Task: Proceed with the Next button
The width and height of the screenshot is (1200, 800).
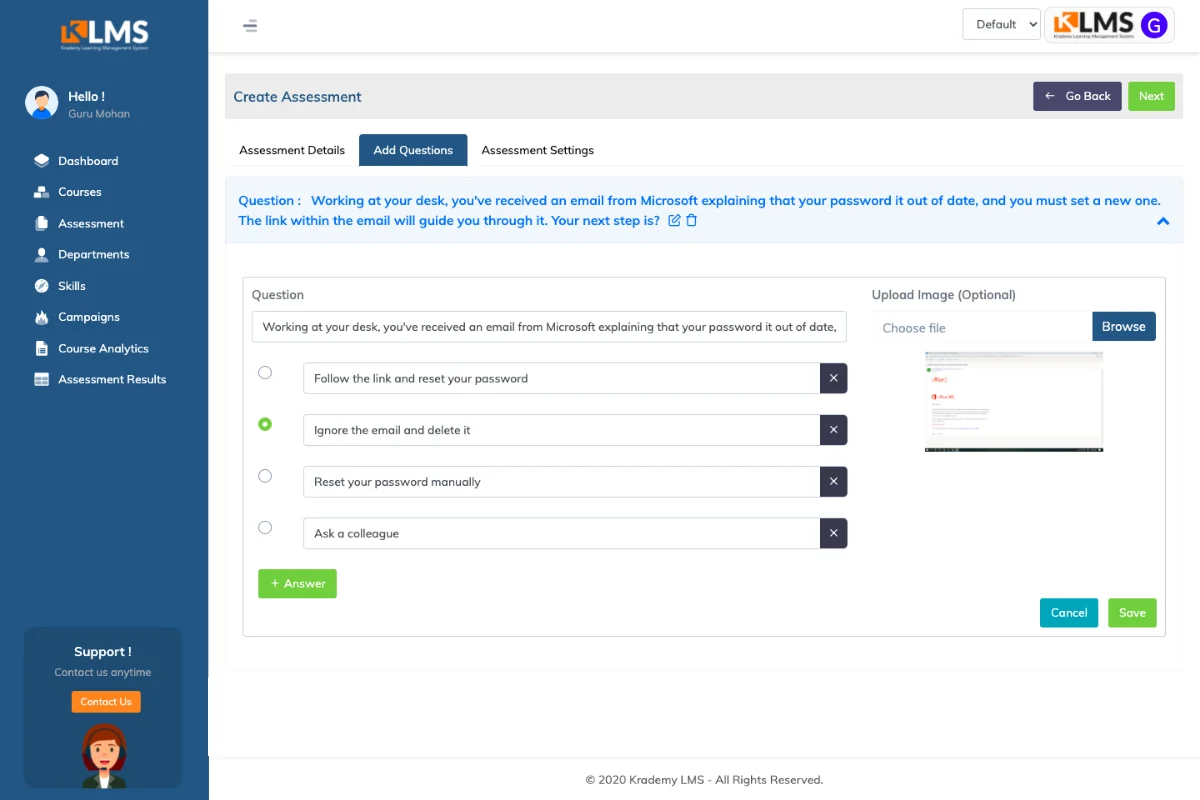Action: click(x=1151, y=96)
